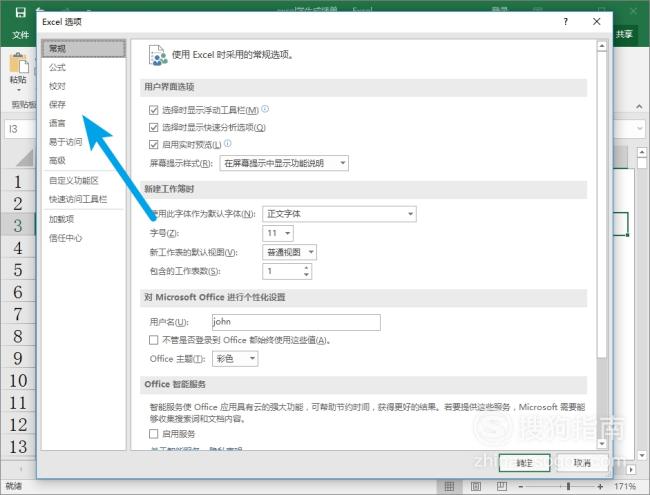The height and width of the screenshot is (495, 650).
Task: Click zoom out minus in status bar
Action: pyautogui.click(x=521, y=486)
